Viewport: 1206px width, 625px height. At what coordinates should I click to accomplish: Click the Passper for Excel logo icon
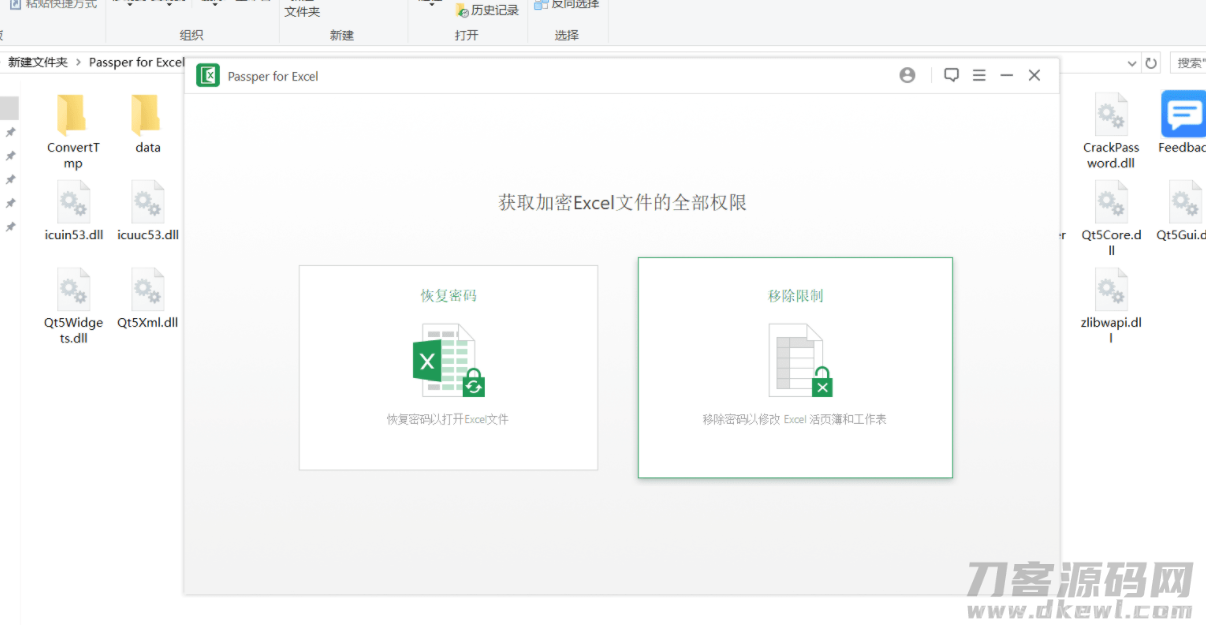point(208,75)
